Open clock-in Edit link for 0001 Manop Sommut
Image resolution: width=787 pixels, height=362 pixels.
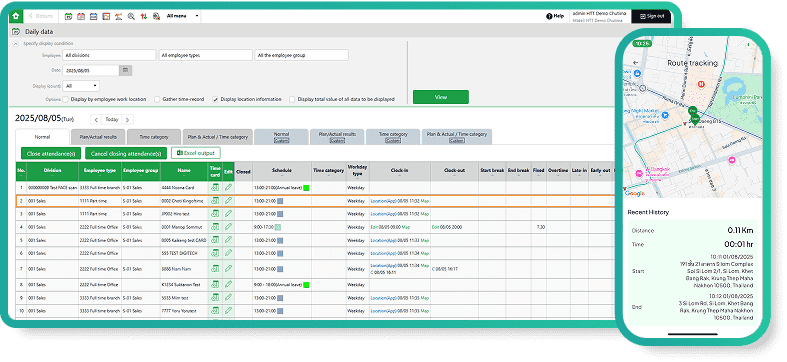pos(374,227)
